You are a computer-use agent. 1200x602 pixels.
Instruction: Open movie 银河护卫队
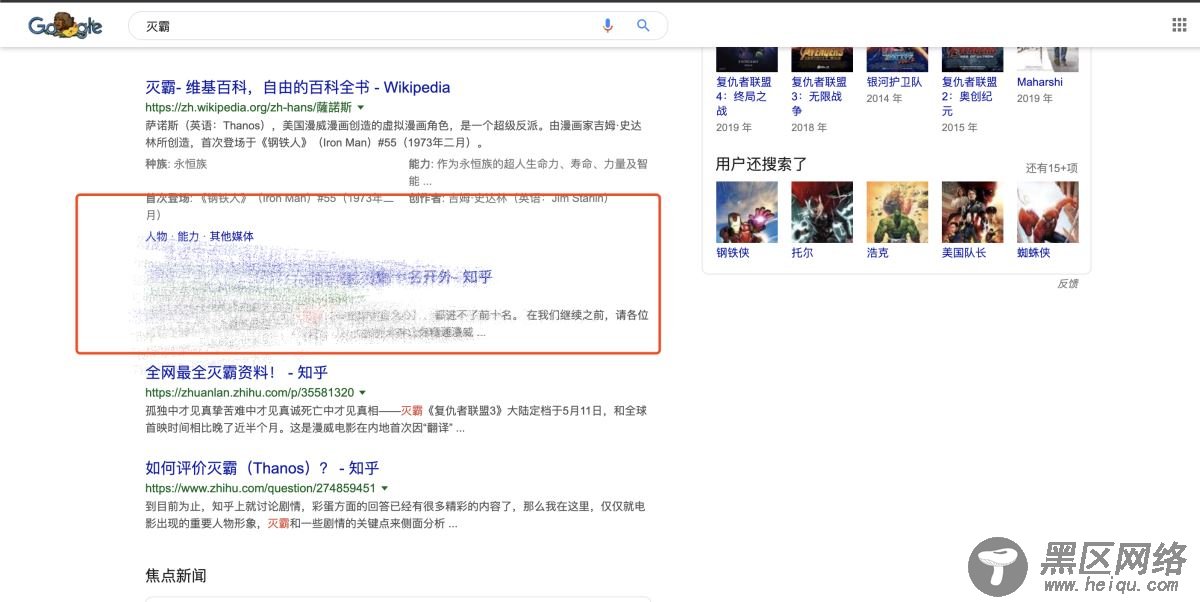(894, 82)
